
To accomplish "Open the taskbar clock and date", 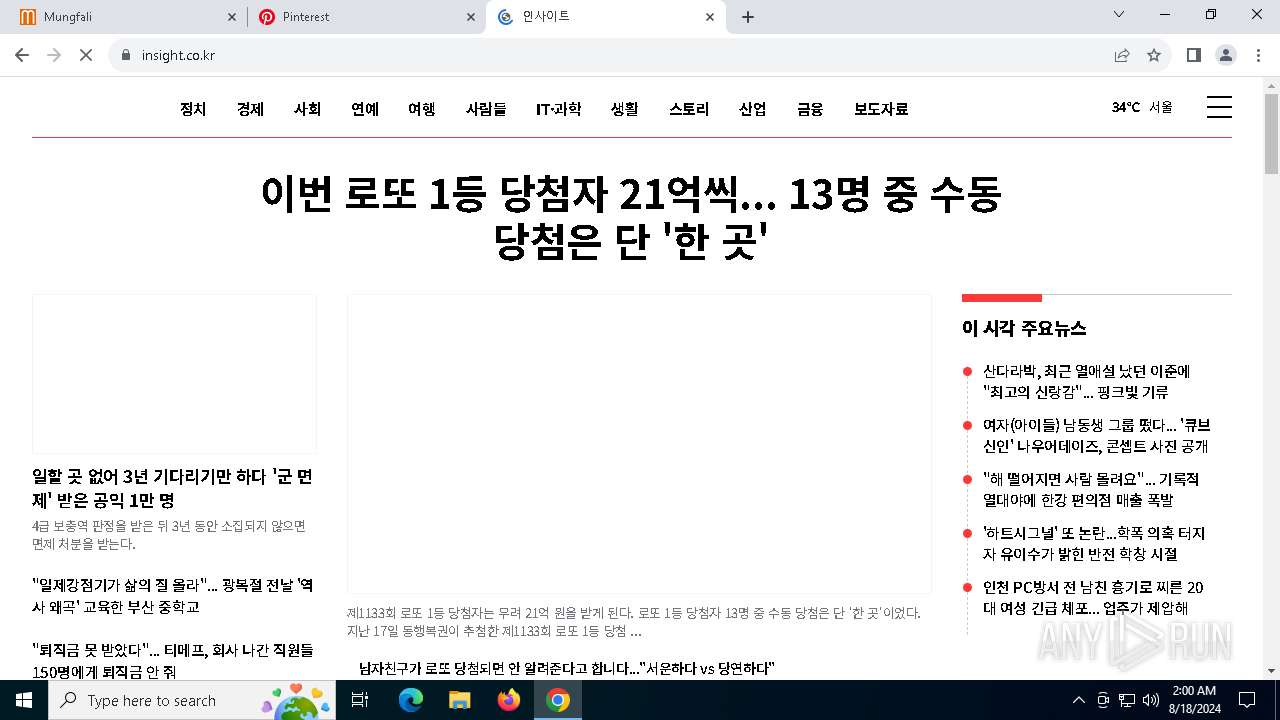I will click(x=1194, y=700).
